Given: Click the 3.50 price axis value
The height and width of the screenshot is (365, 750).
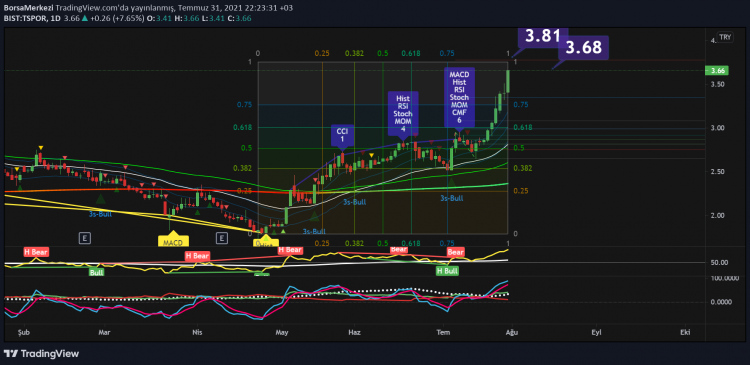Looking at the screenshot, I should coord(717,84).
